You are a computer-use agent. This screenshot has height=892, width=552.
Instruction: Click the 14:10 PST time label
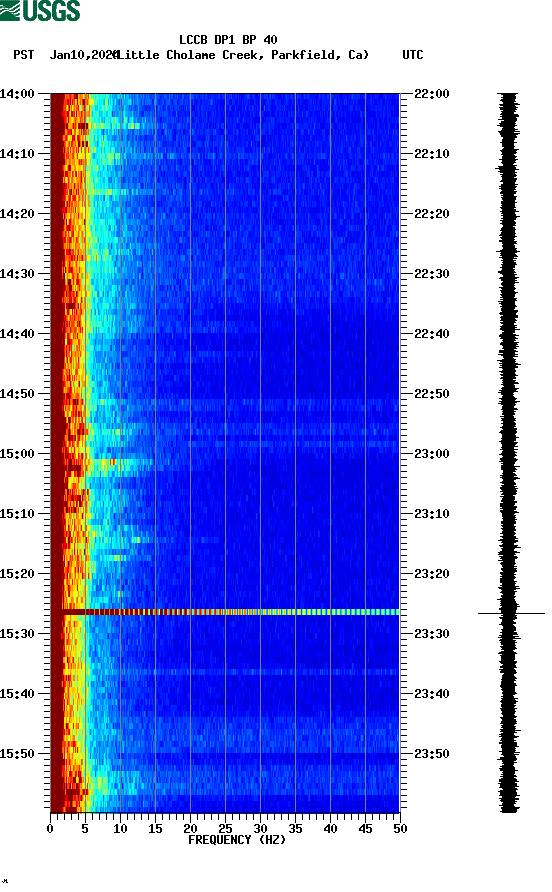click(17, 154)
